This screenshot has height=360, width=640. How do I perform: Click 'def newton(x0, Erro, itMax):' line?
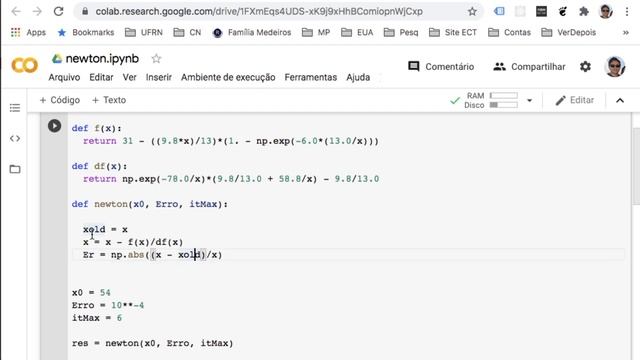pos(150,204)
